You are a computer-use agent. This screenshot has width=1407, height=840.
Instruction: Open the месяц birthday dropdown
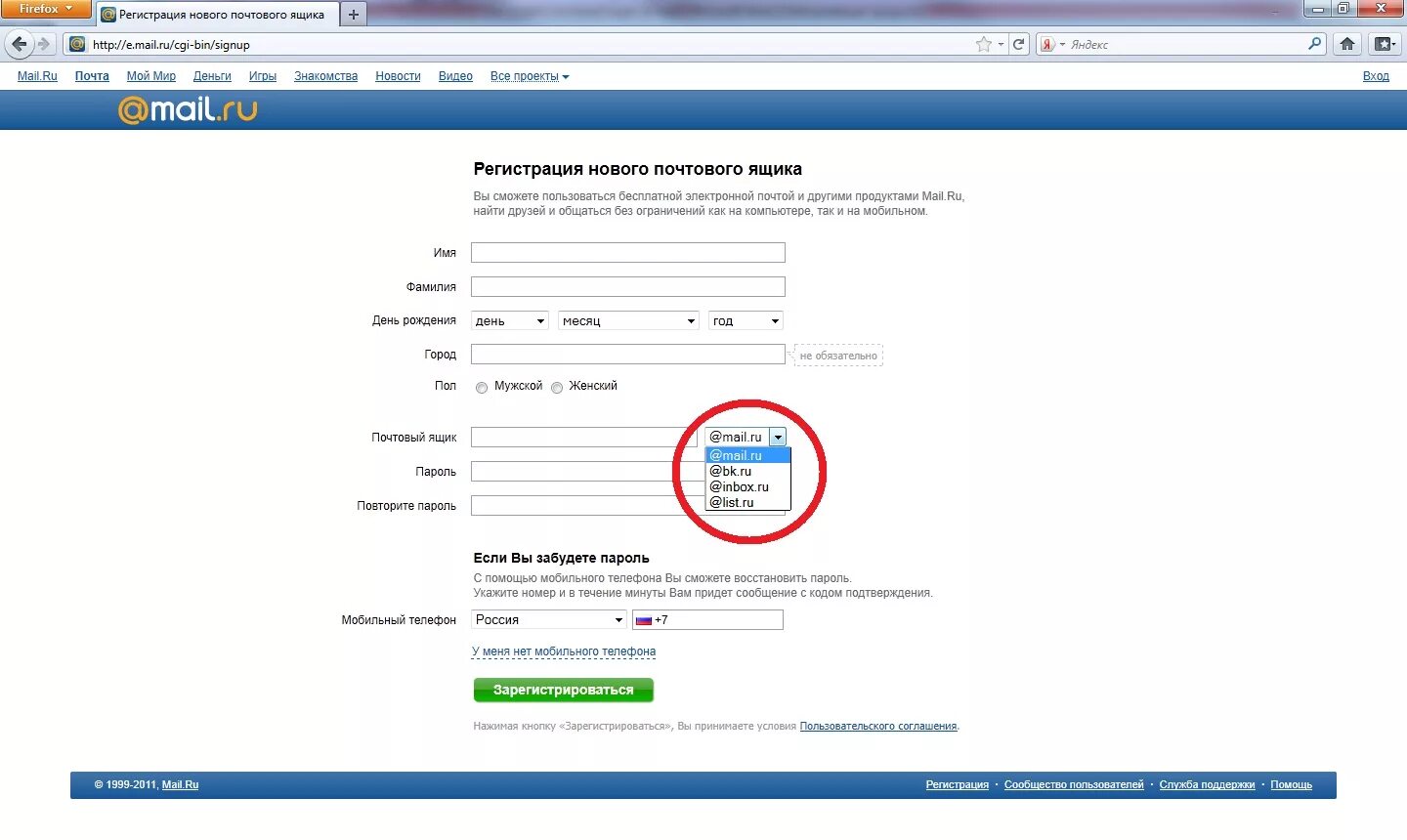tap(629, 320)
